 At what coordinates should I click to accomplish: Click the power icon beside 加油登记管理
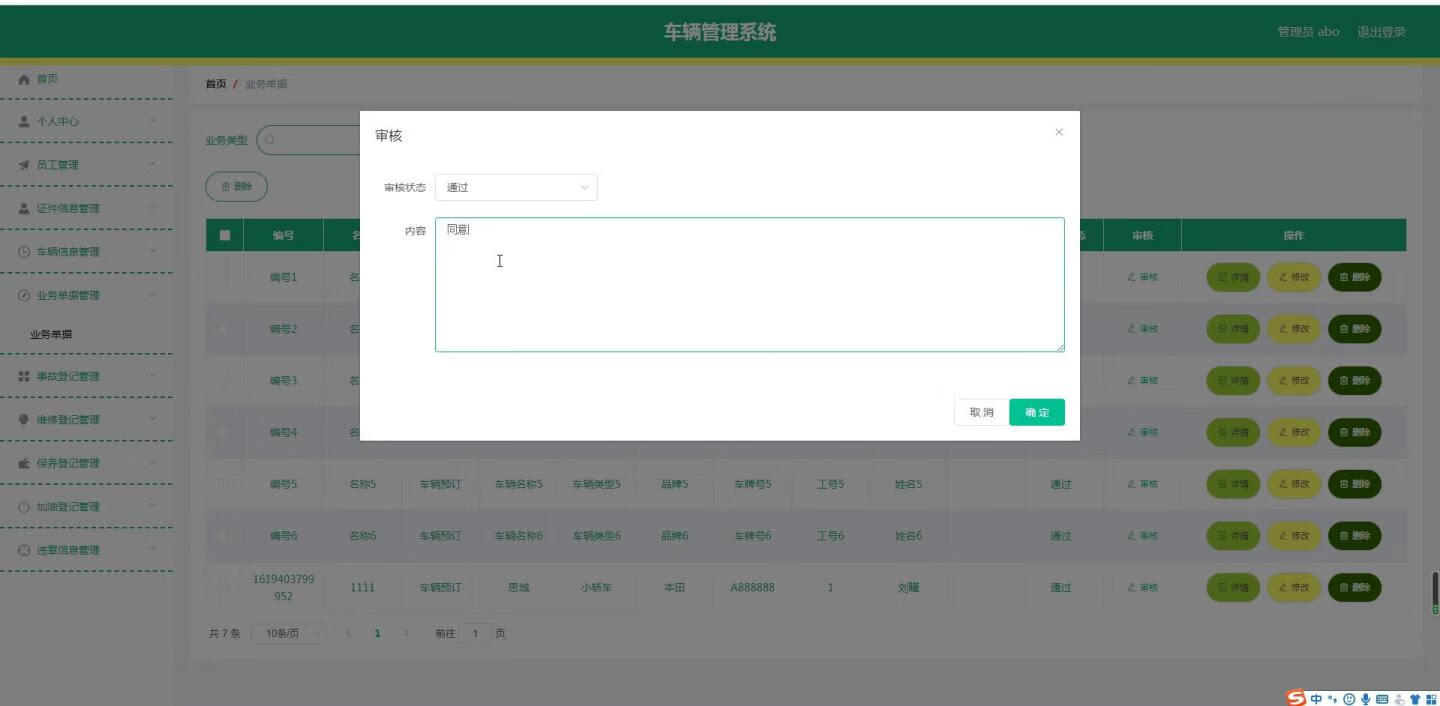[24, 506]
